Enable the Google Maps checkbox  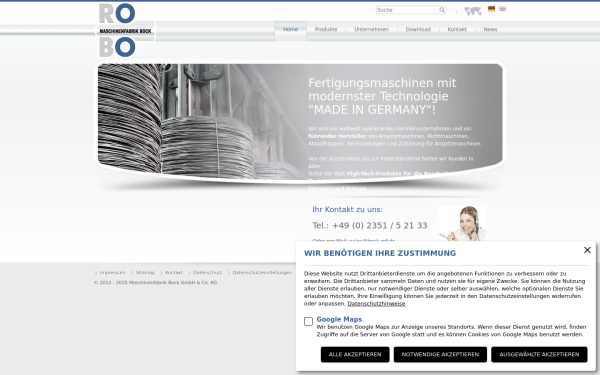(x=308, y=321)
